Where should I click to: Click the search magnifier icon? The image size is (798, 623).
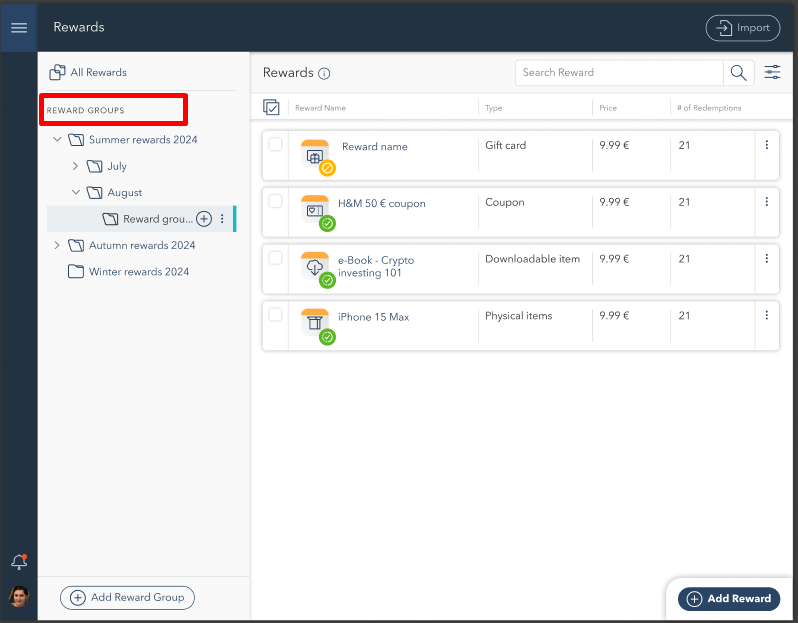click(738, 73)
